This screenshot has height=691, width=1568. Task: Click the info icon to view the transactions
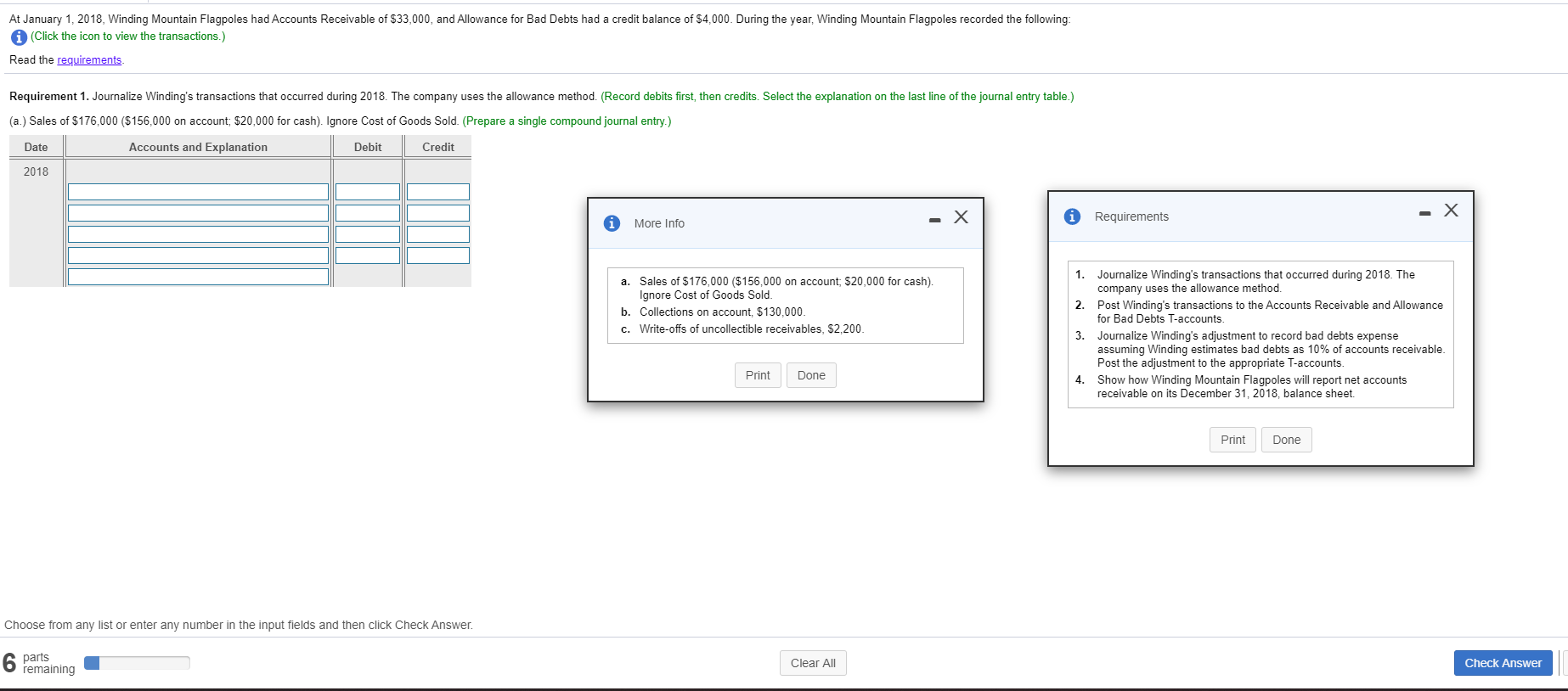19,37
